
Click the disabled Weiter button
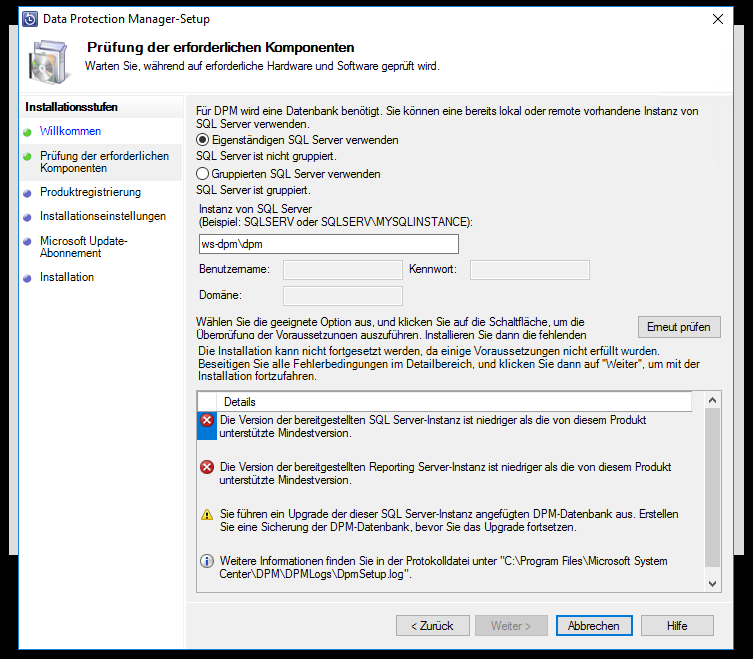[x=511, y=626]
